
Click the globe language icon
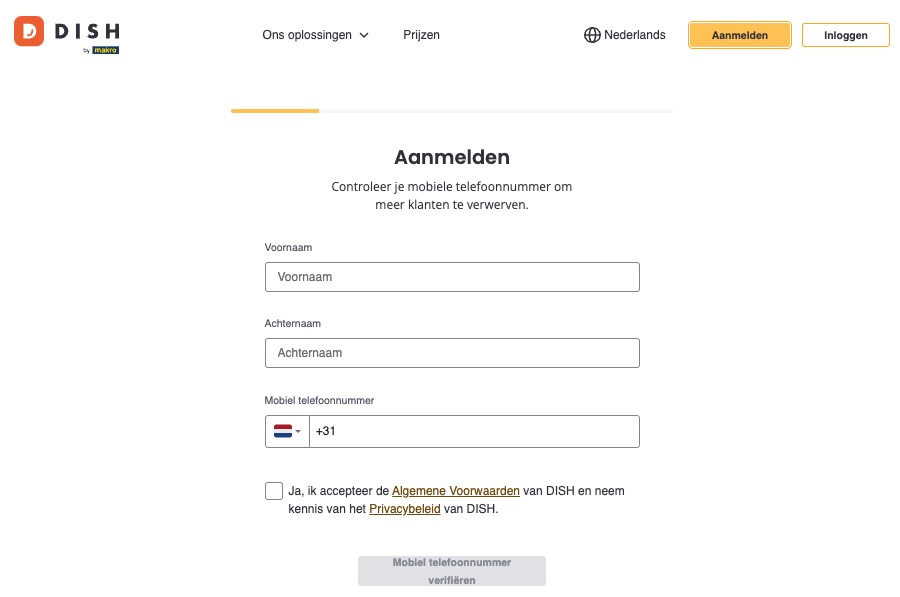pyautogui.click(x=592, y=35)
